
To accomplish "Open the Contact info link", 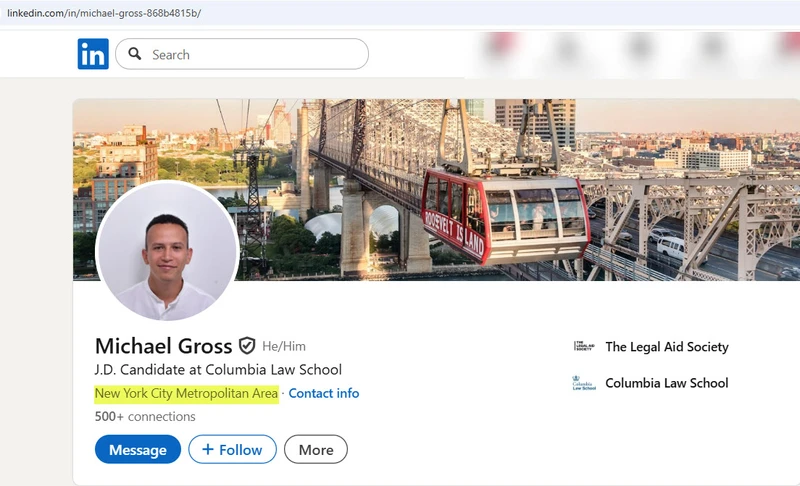I will pos(323,393).
